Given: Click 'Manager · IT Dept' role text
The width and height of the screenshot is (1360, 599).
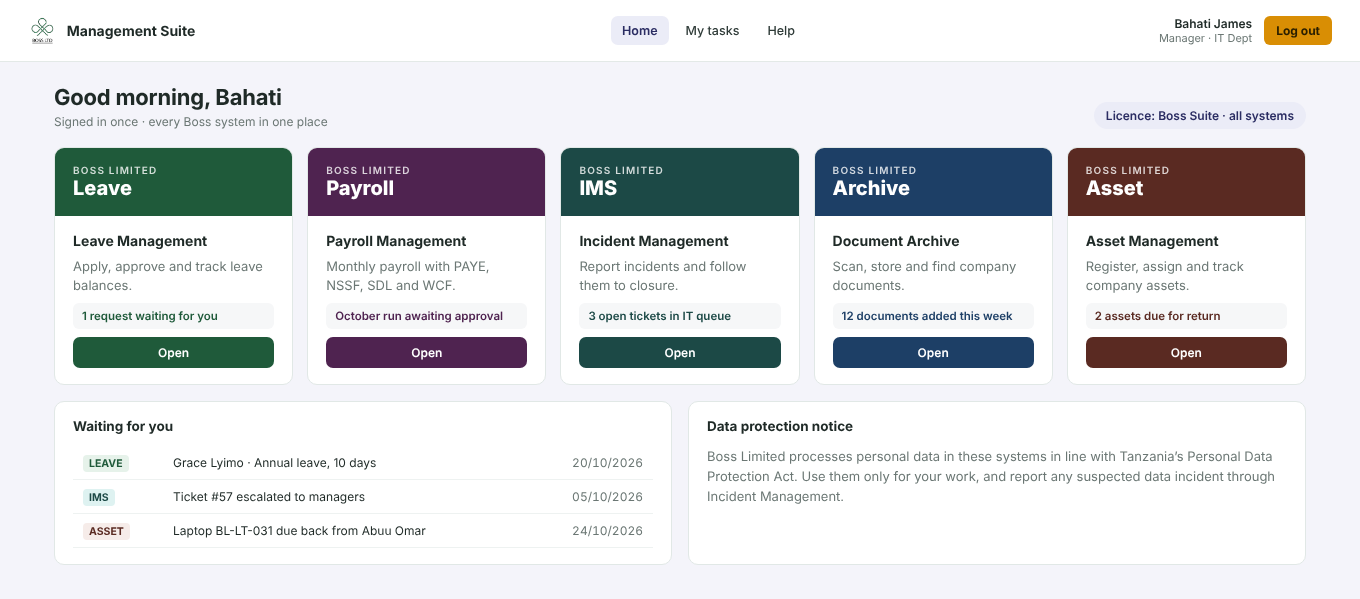Looking at the screenshot, I should (1205, 39).
